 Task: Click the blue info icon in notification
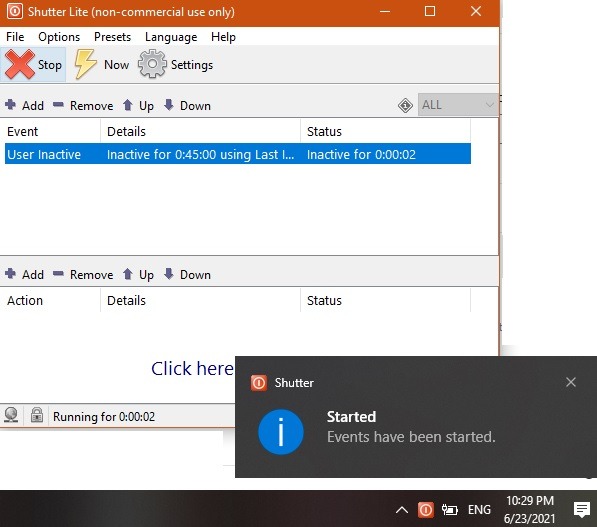[x=281, y=432]
